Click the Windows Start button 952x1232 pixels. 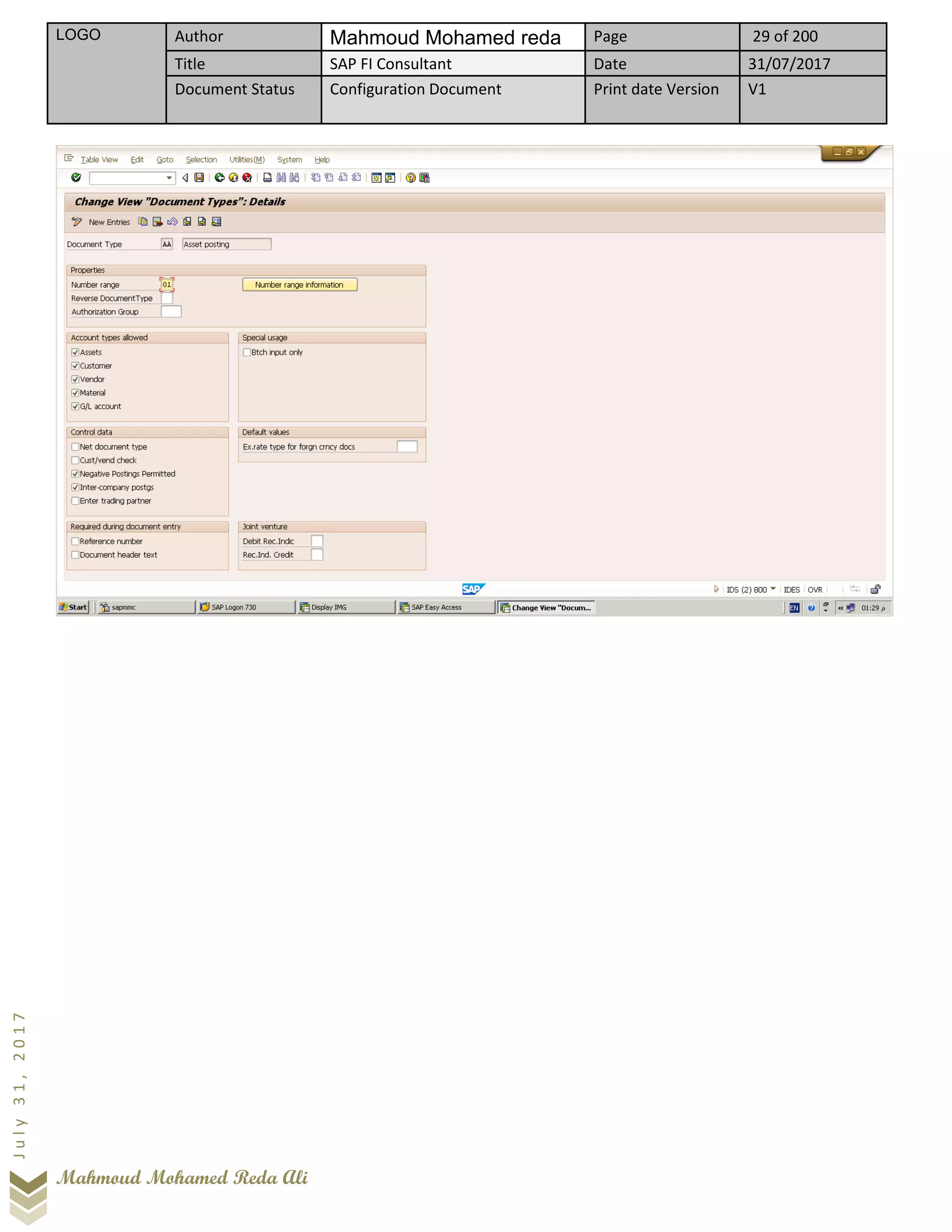[x=73, y=607]
